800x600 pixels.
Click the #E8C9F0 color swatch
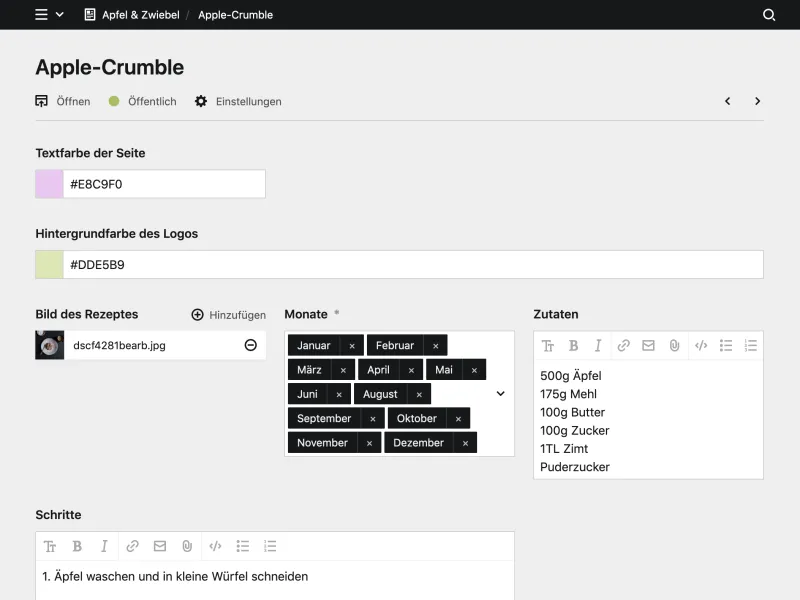point(47,183)
